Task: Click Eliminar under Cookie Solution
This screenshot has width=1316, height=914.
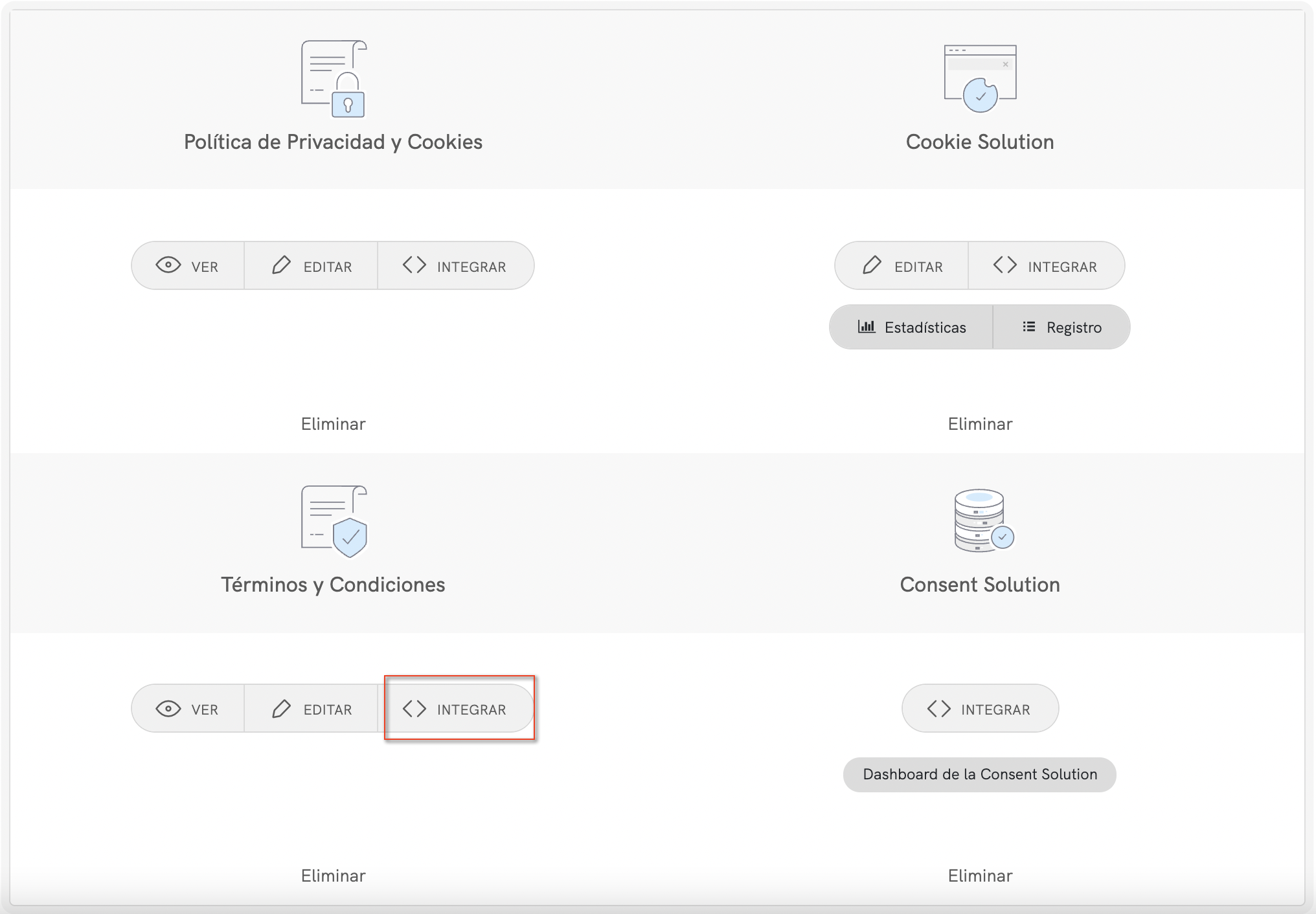Action: (980, 424)
